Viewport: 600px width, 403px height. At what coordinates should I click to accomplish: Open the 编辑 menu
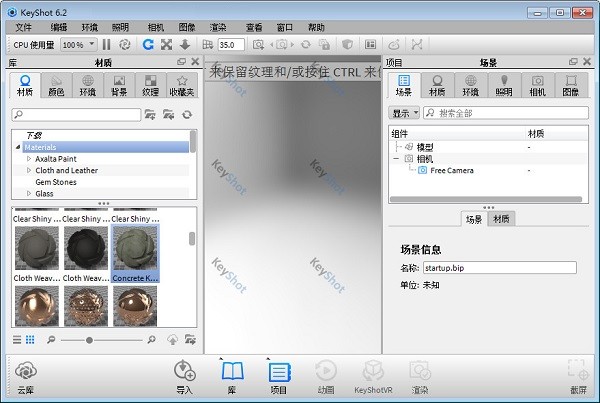(x=59, y=28)
